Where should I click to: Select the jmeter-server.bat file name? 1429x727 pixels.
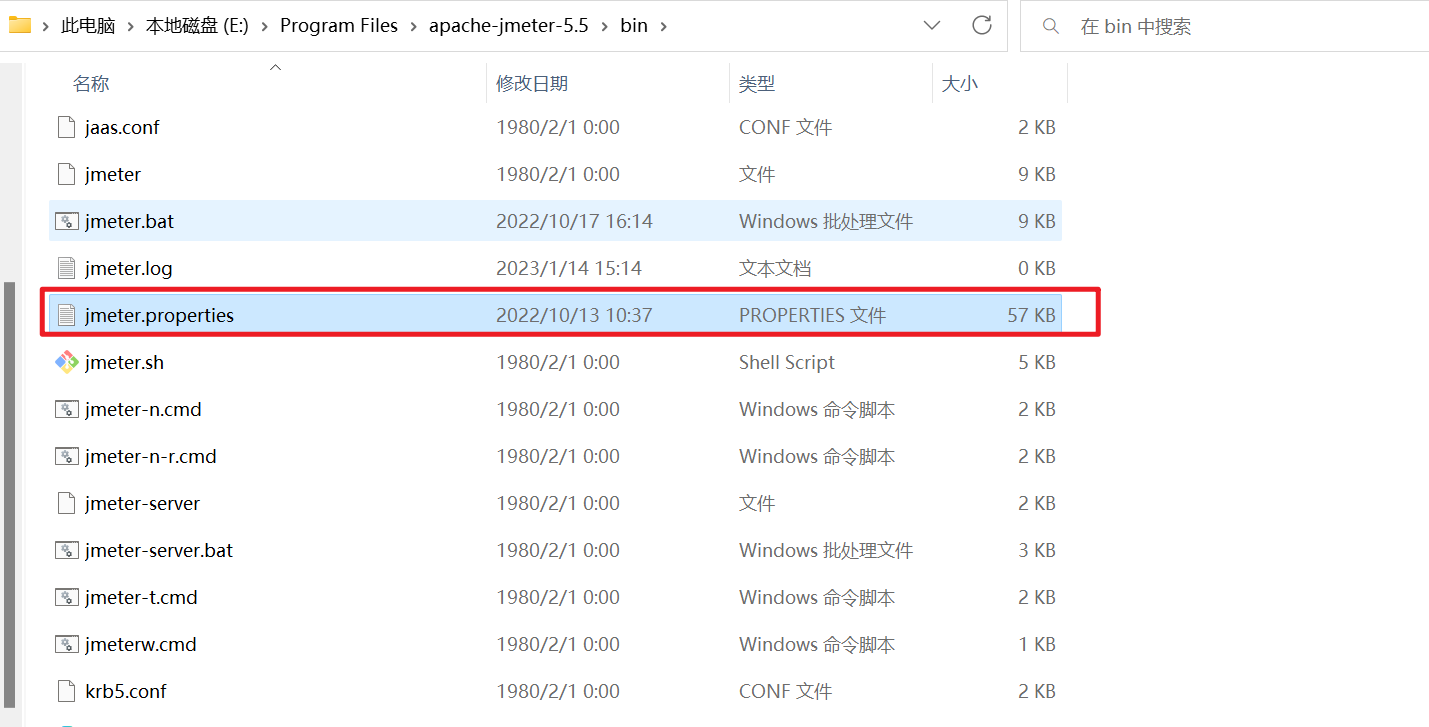[x=159, y=550]
